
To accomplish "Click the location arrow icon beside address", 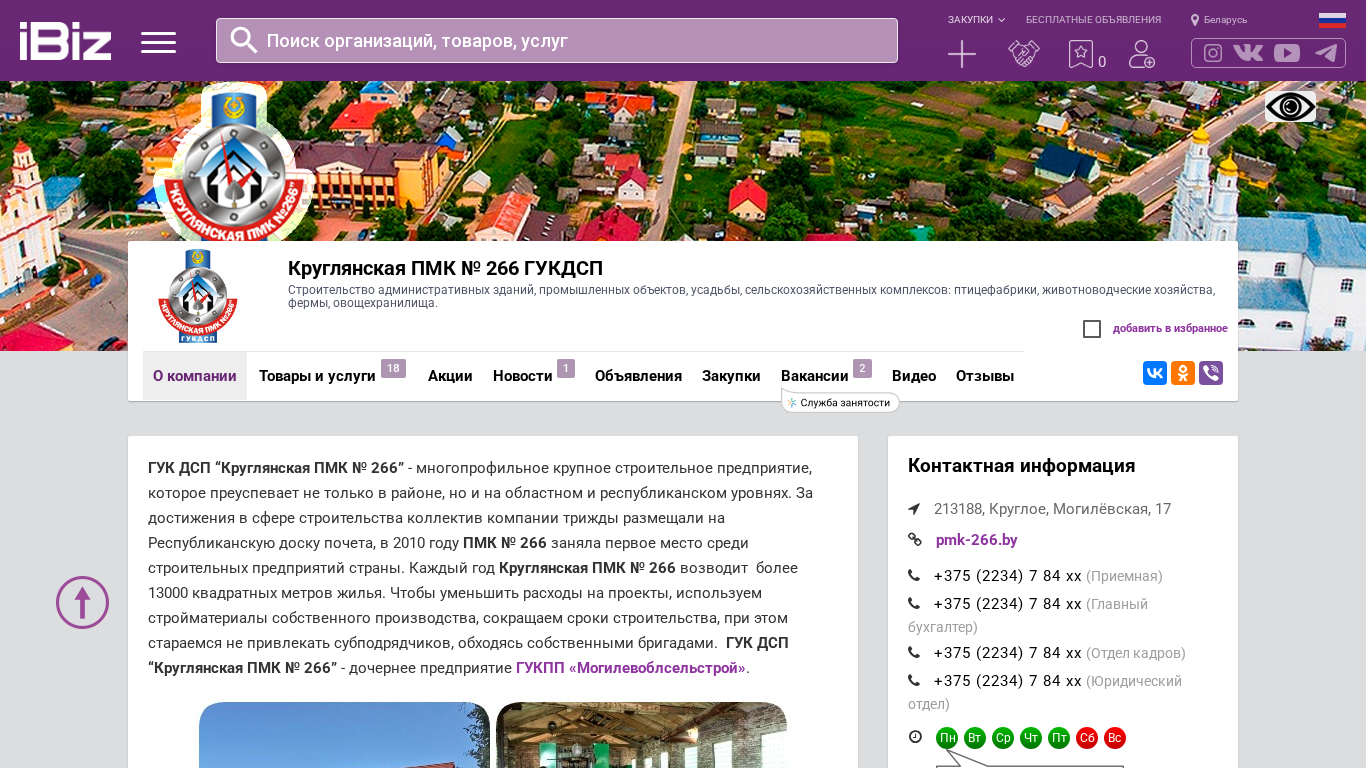I will point(914,509).
